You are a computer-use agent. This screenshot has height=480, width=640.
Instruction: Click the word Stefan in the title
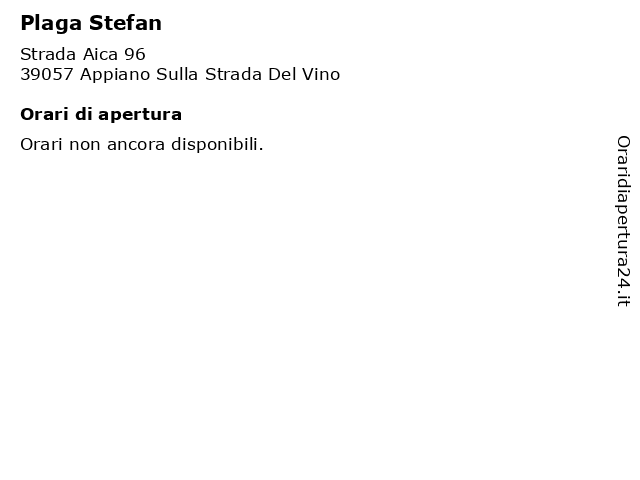(125, 23)
